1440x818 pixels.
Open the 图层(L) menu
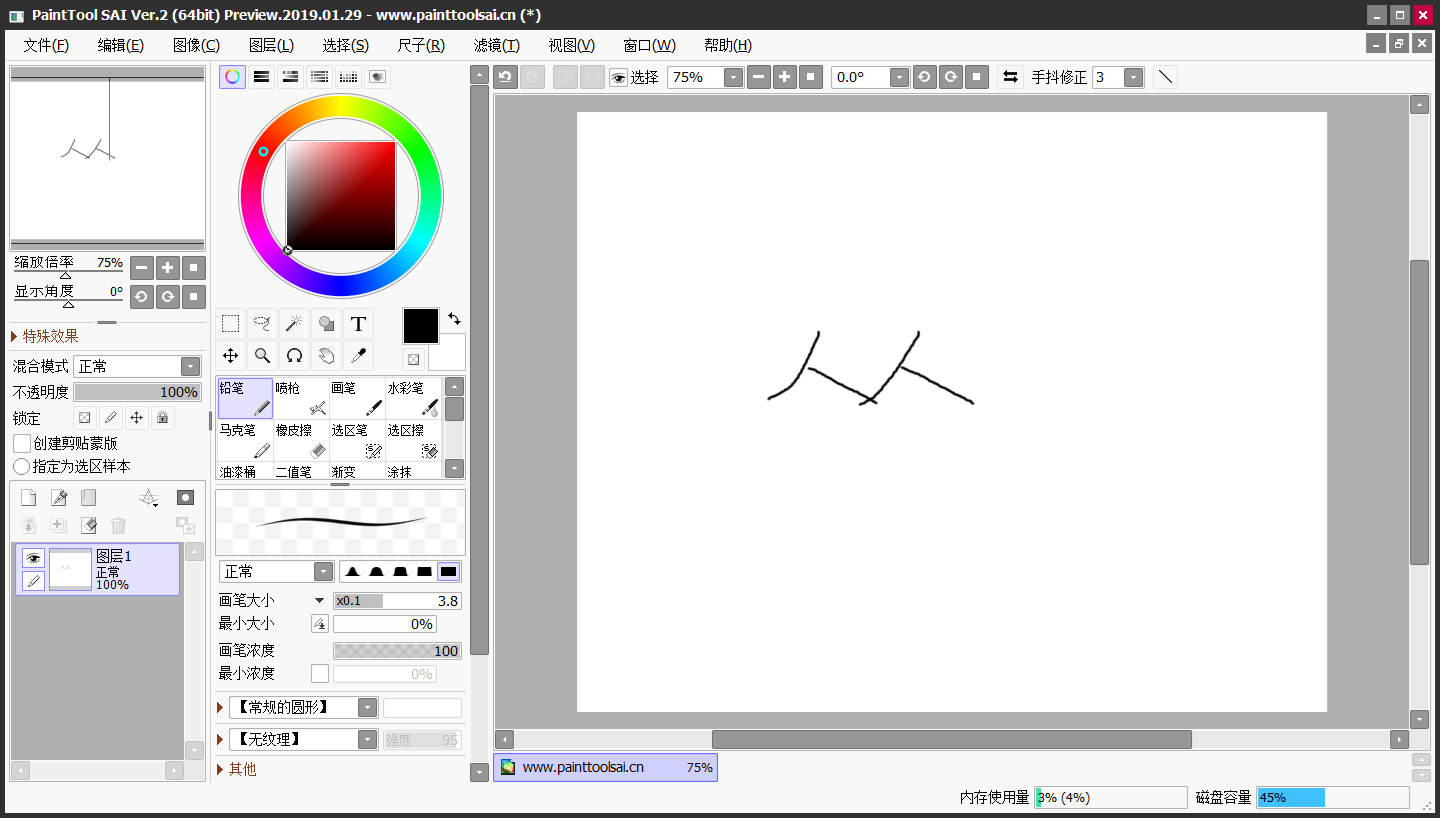(271, 45)
